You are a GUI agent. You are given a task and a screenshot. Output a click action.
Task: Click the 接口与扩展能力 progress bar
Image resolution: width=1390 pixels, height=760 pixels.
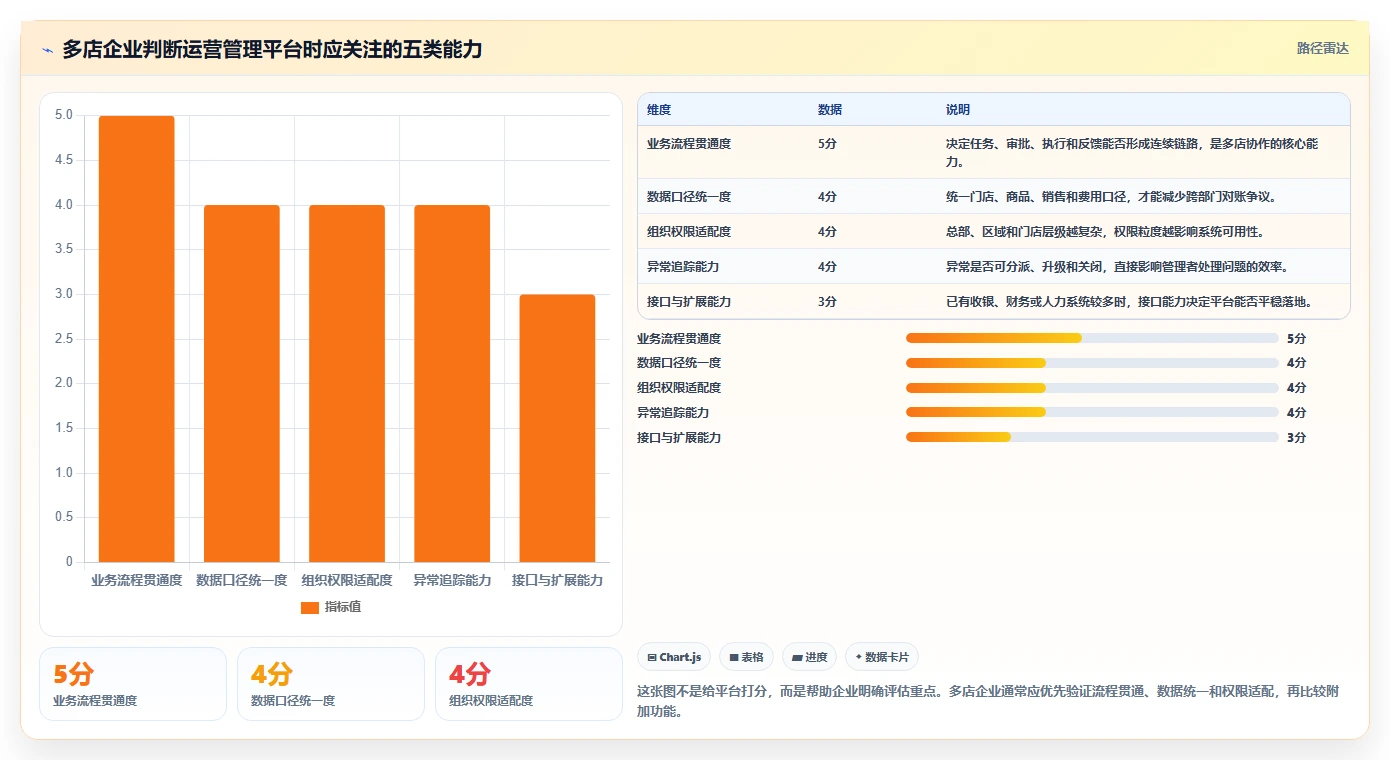pyautogui.click(x=1092, y=437)
